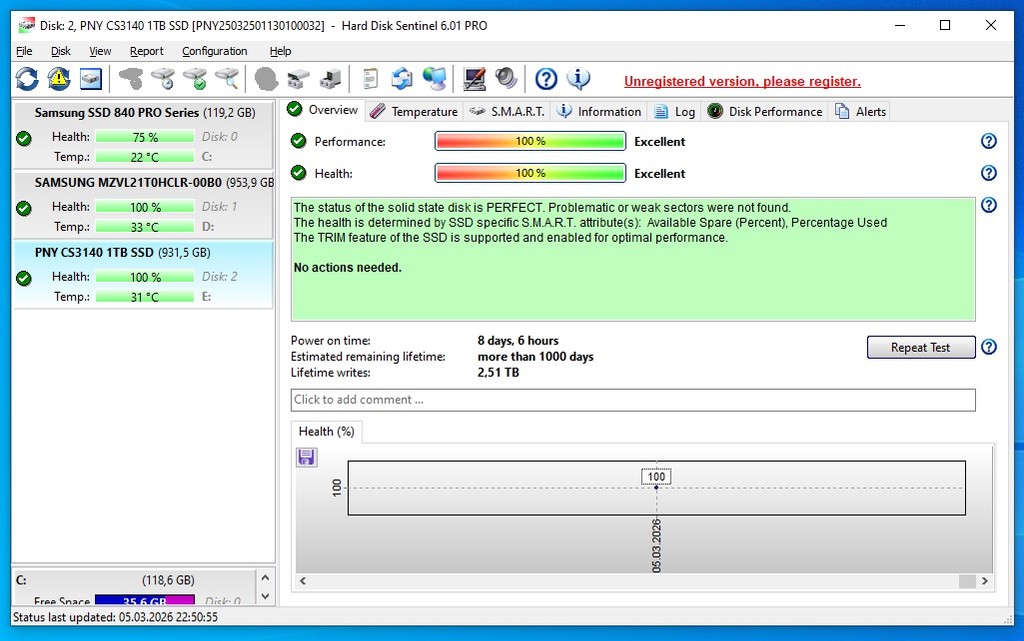Click the speaker icon in the toolbar
Viewport: 1024px width, 641px height.
click(x=506, y=79)
